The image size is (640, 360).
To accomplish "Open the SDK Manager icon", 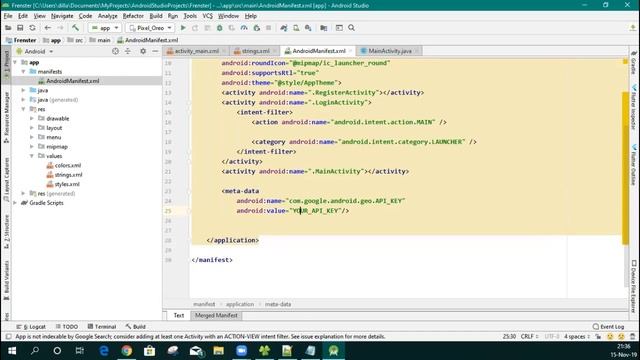I will (308, 28).
